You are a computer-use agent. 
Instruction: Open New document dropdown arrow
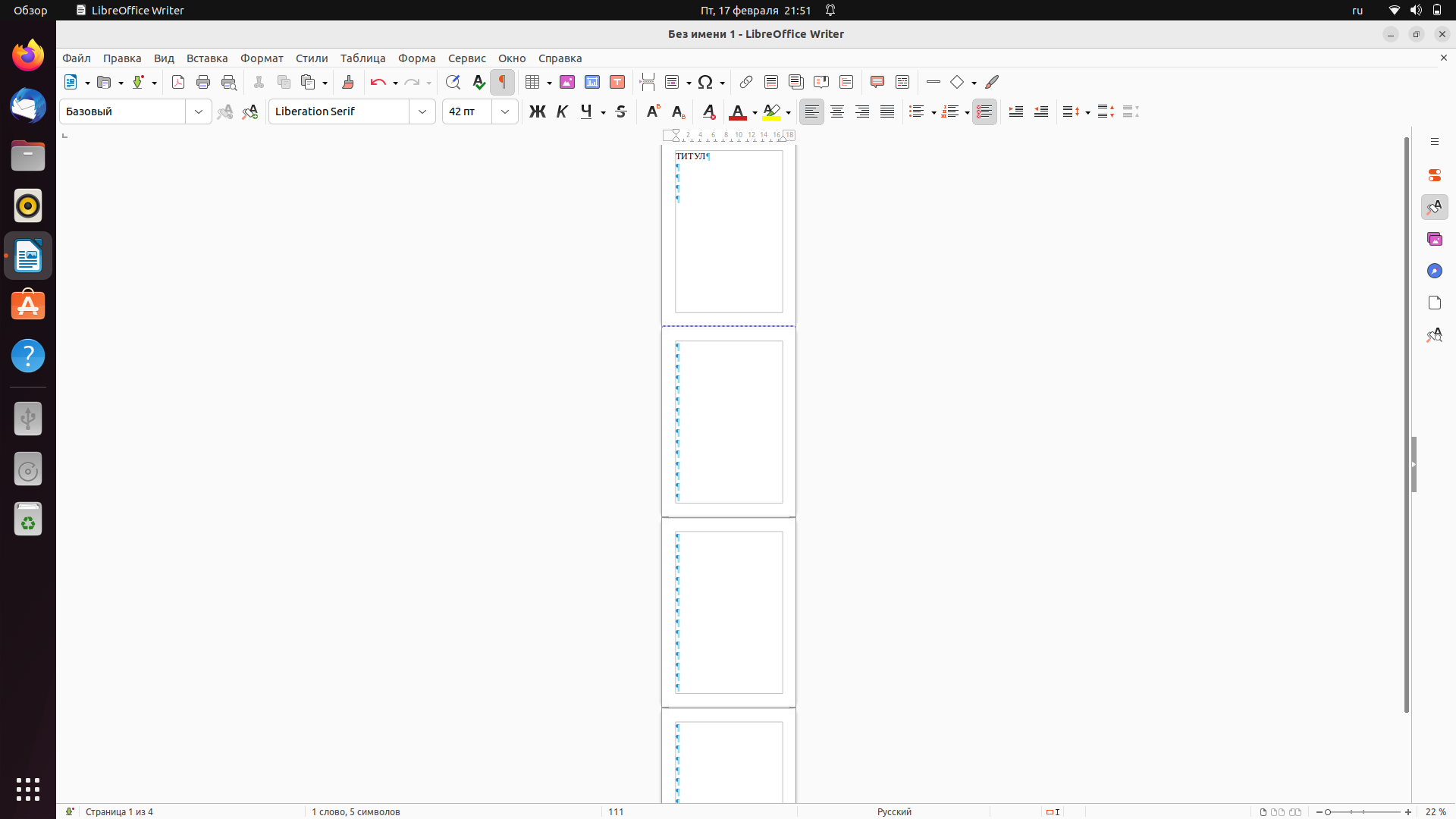click(87, 83)
